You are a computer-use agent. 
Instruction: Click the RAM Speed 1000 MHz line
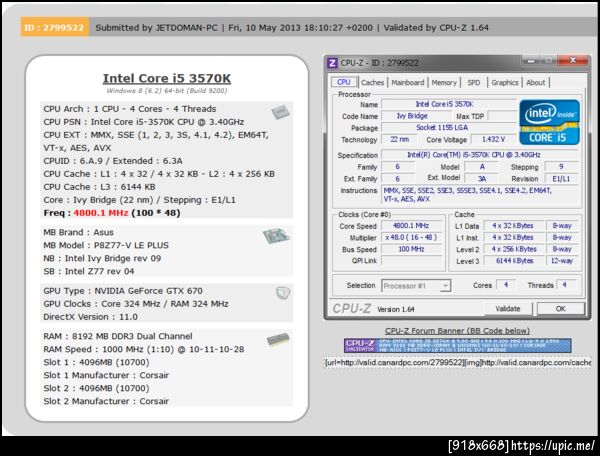click(143, 349)
